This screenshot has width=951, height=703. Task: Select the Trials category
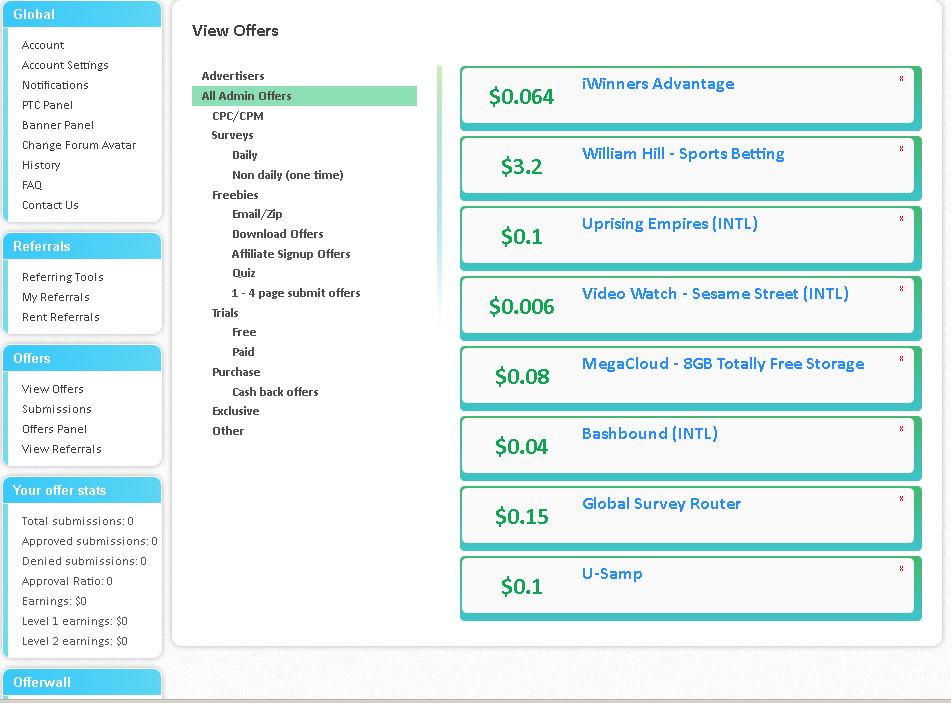pos(225,313)
